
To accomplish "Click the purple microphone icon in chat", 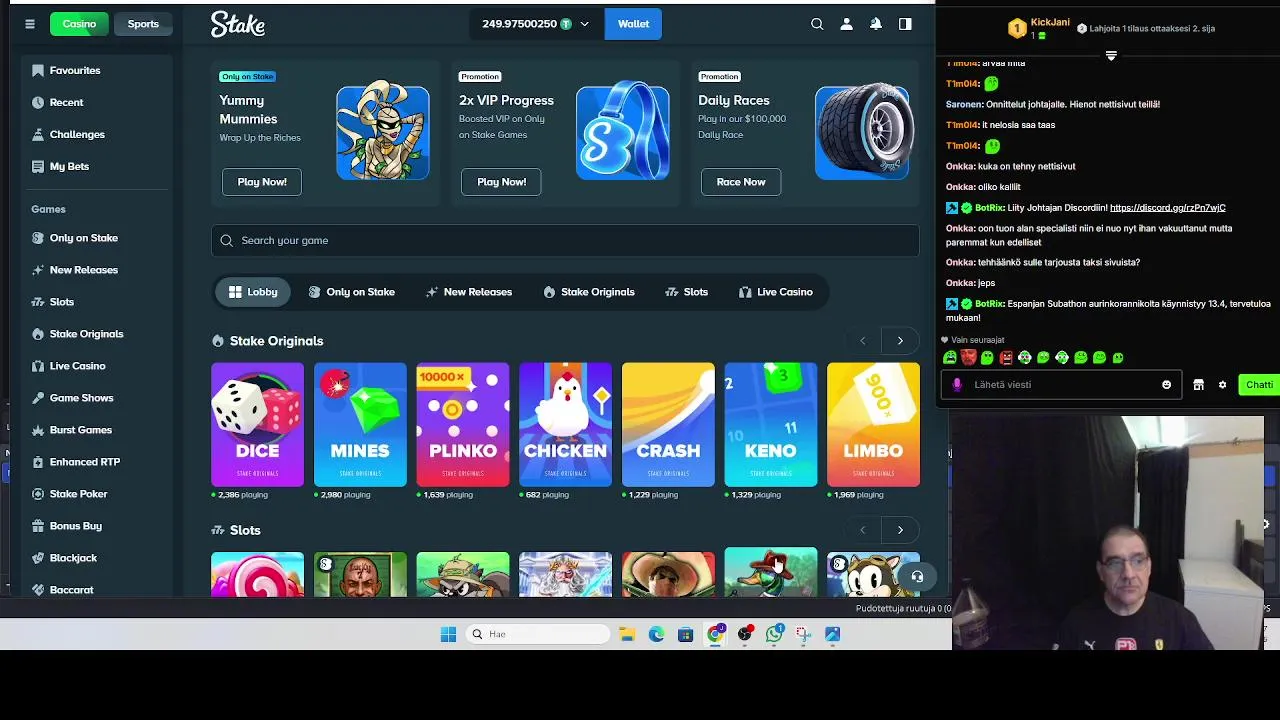I will coord(957,385).
